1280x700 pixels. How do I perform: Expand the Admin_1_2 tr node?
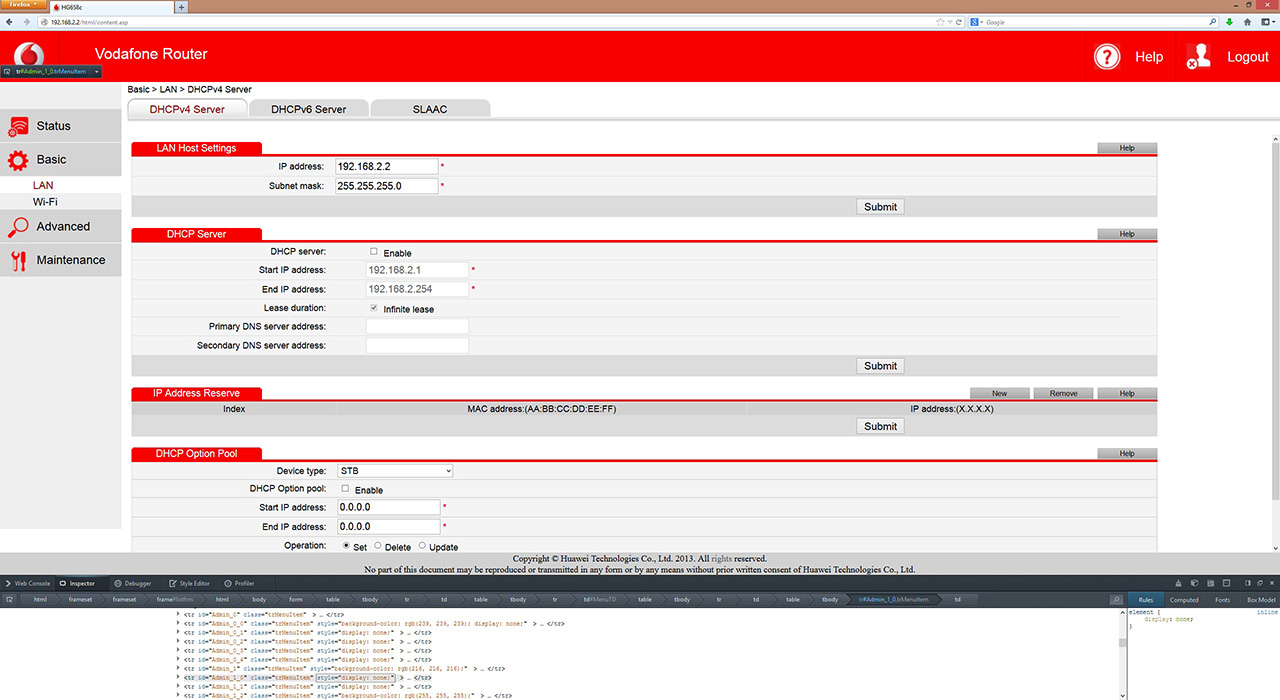point(178,695)
